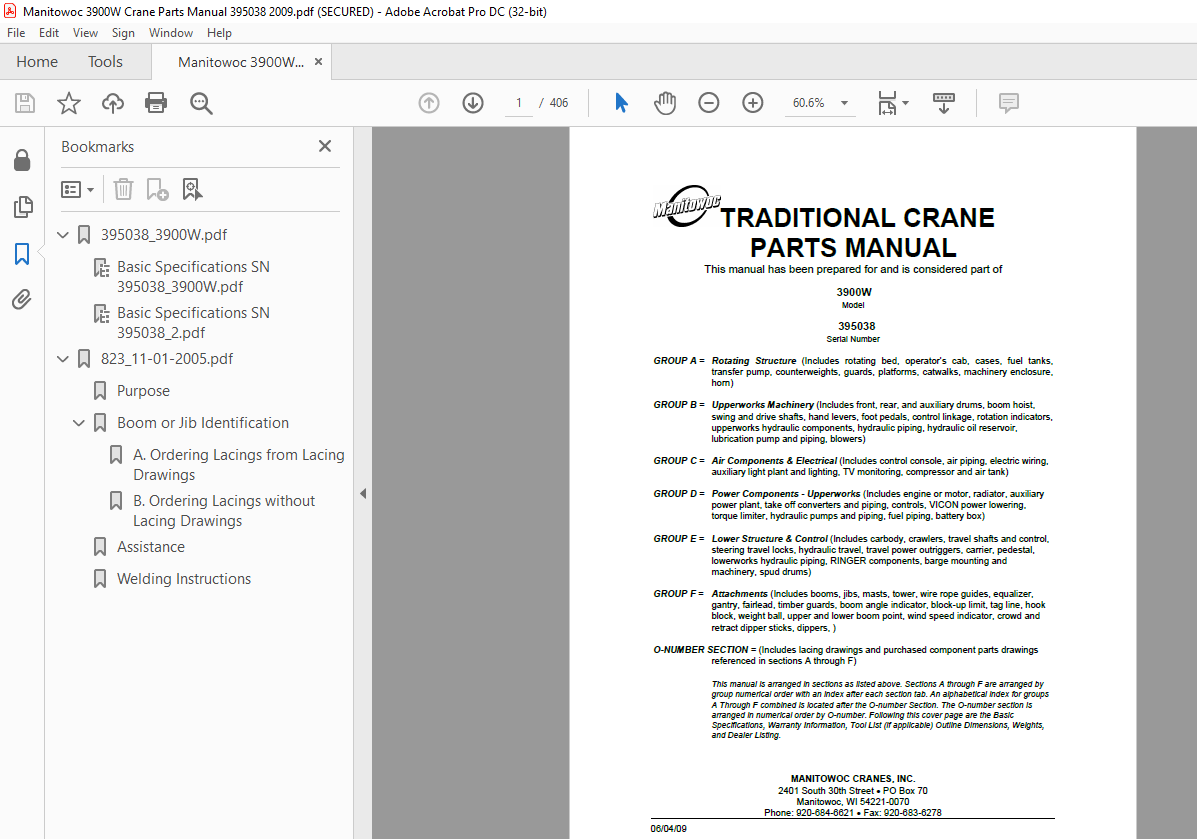The image size is (1197, 839).
Task: Click the page number input field
Action: (x=519, y=103)
